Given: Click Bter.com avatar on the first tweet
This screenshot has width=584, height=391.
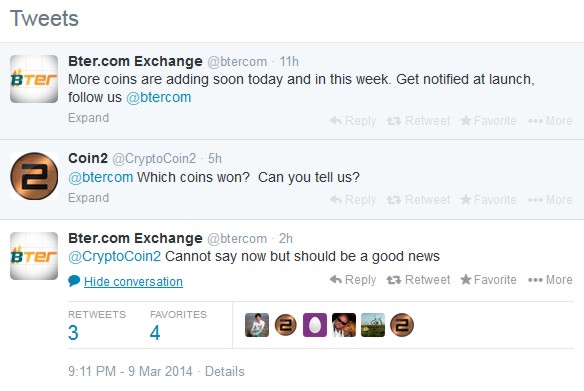Looking at the screenshot, I should 34,79.
